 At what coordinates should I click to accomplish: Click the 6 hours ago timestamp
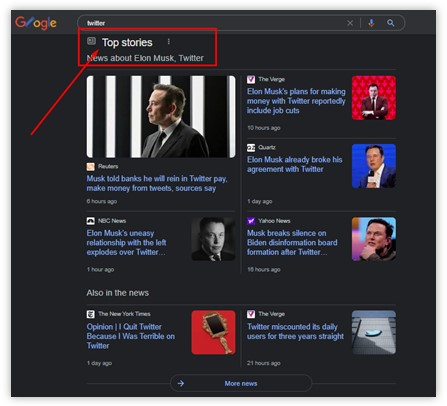(x=102, y=201)
